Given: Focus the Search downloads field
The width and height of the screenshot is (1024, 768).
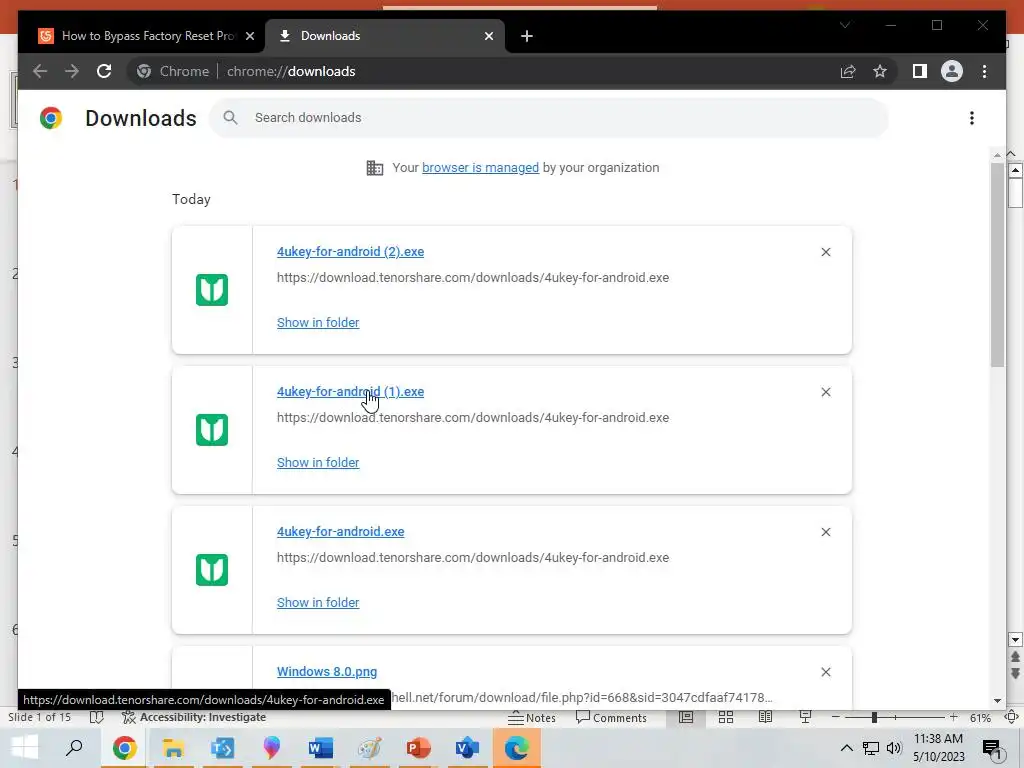Looking at the screenshot, I should pos(549,118).
